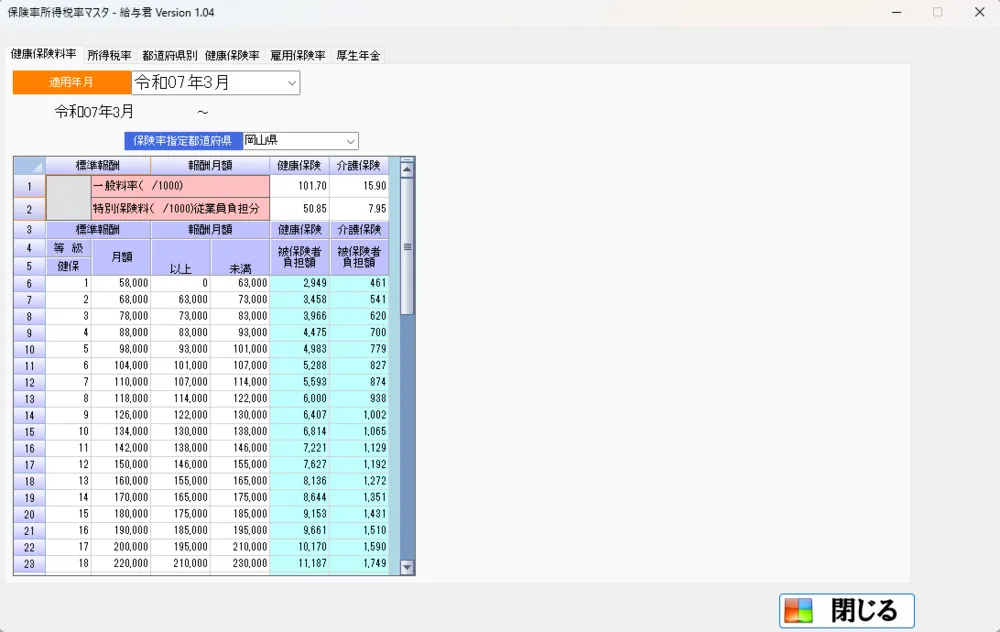This screenshot has width=1000, height=632.
Task: Select the 健康保険料率 tab
Action: 43,54
